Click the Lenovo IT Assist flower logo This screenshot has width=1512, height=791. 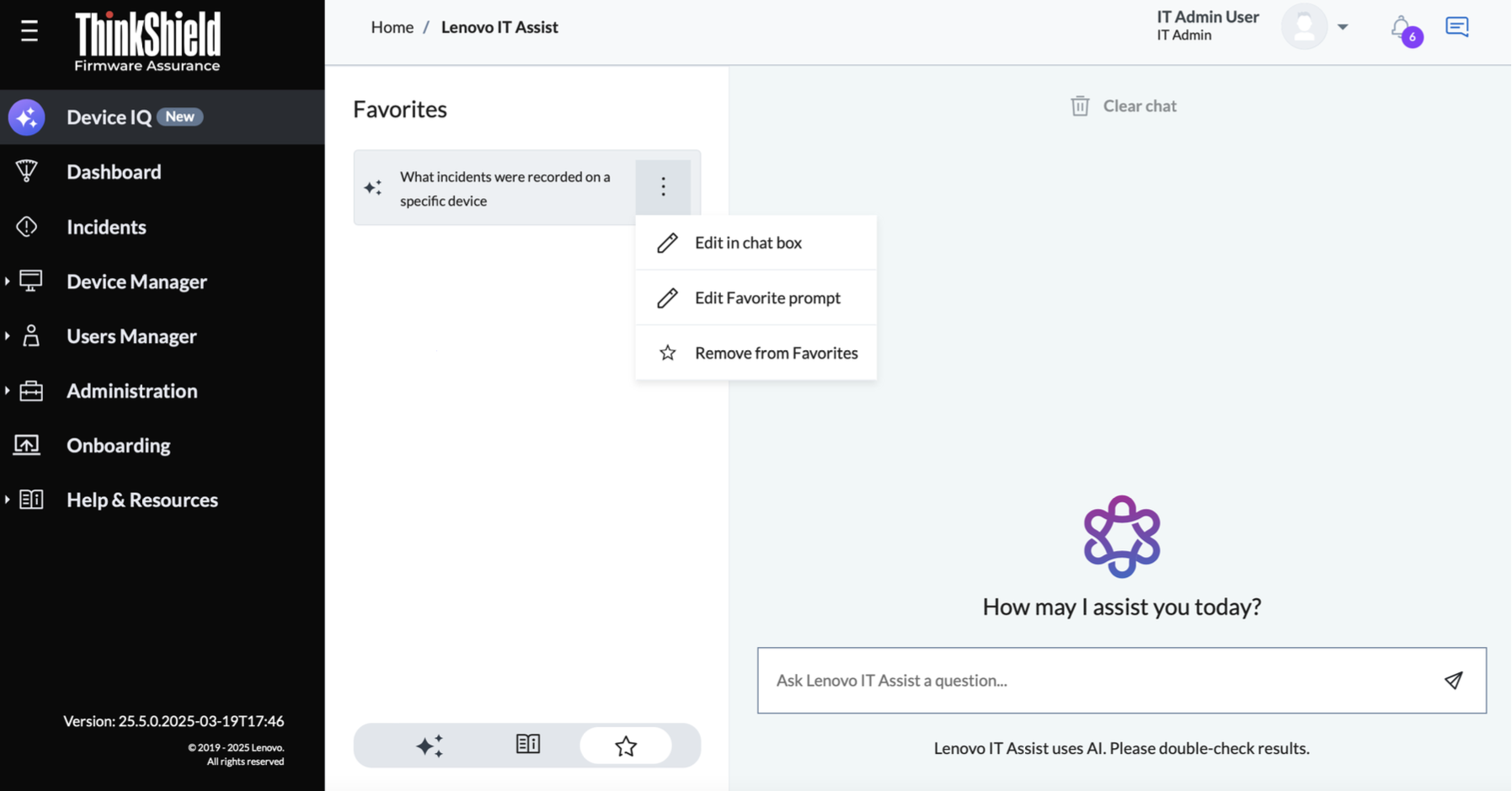coord(1121,537)
